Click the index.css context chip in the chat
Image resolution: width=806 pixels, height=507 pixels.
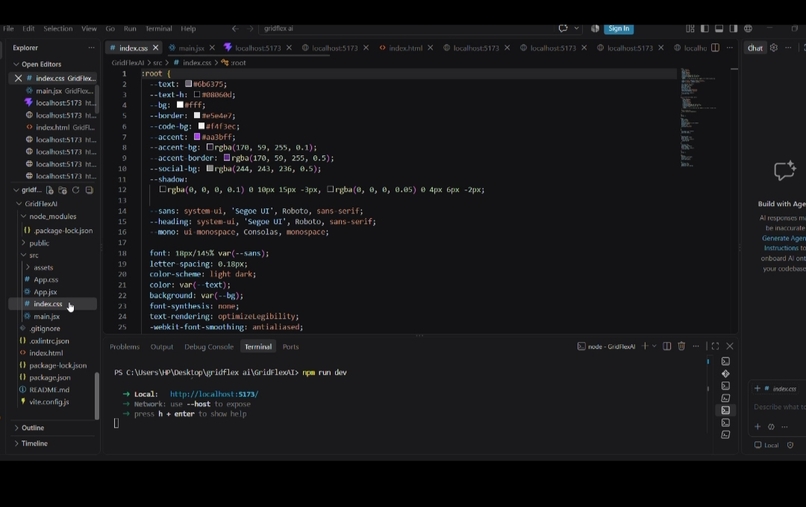[x=781, y=389]
